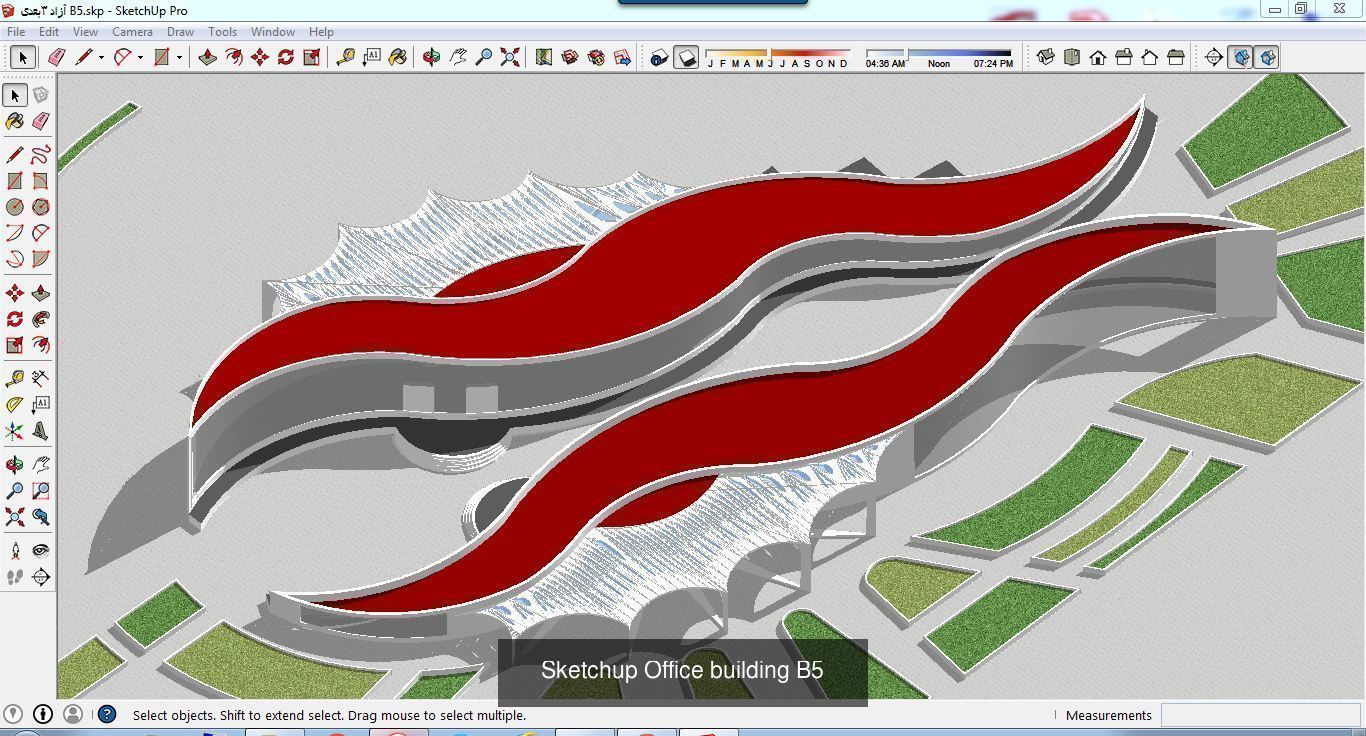Open Add Location map icon
1366x736 pixels.
pos(544,57)
